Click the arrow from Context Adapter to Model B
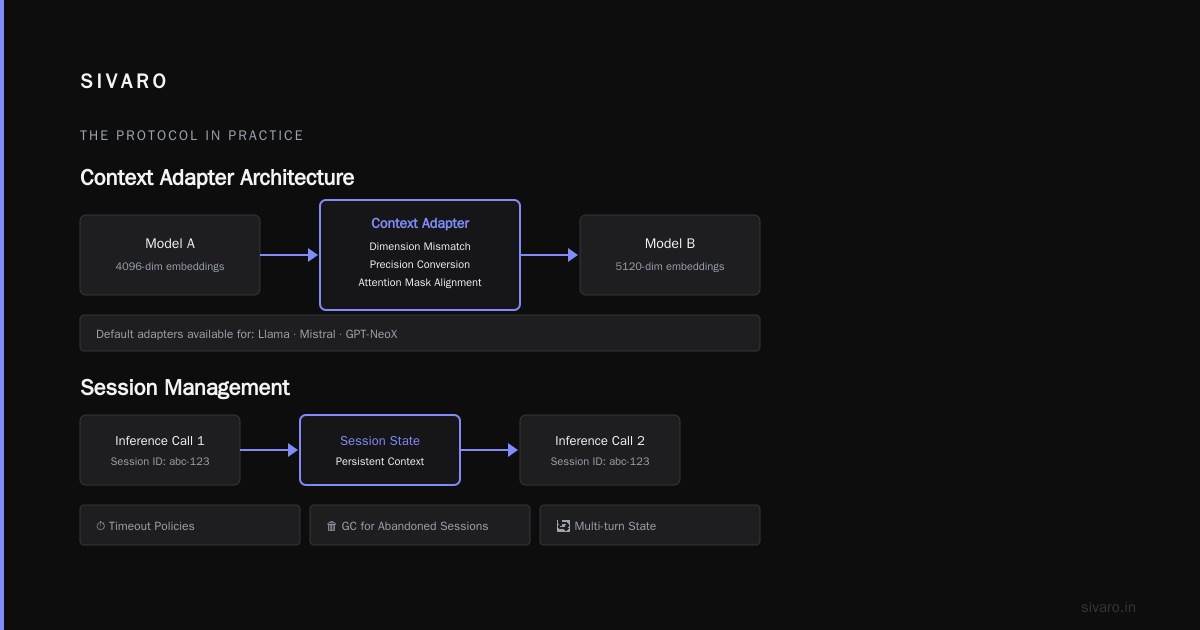 [549, 255]
